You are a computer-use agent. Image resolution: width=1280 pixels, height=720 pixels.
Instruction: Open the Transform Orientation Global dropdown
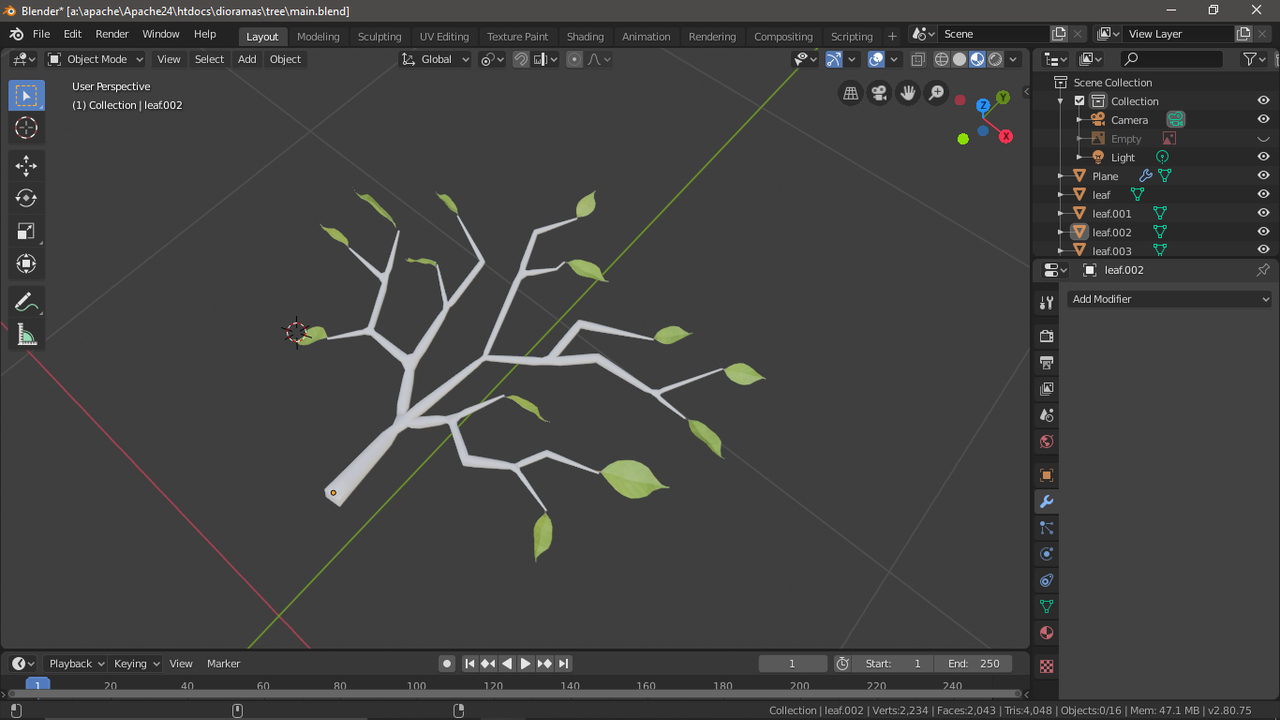coord(435,59)
